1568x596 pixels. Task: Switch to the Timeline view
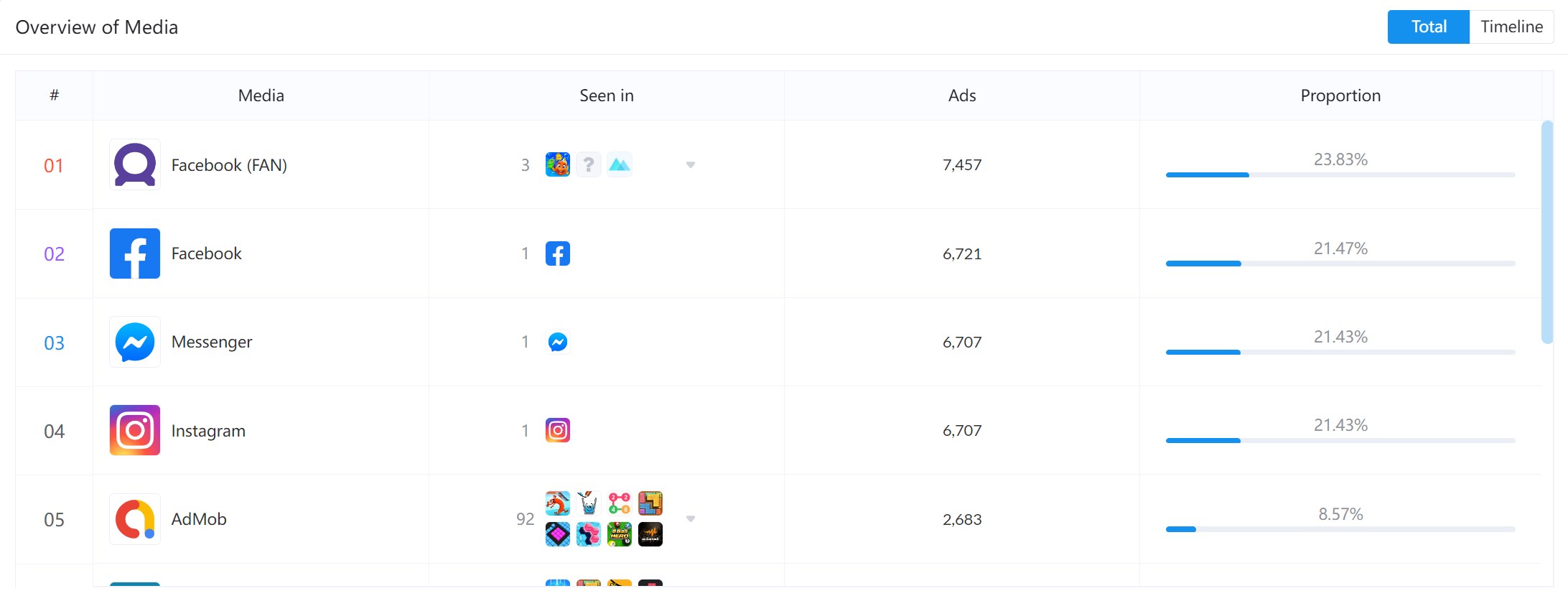(1511, 27)
